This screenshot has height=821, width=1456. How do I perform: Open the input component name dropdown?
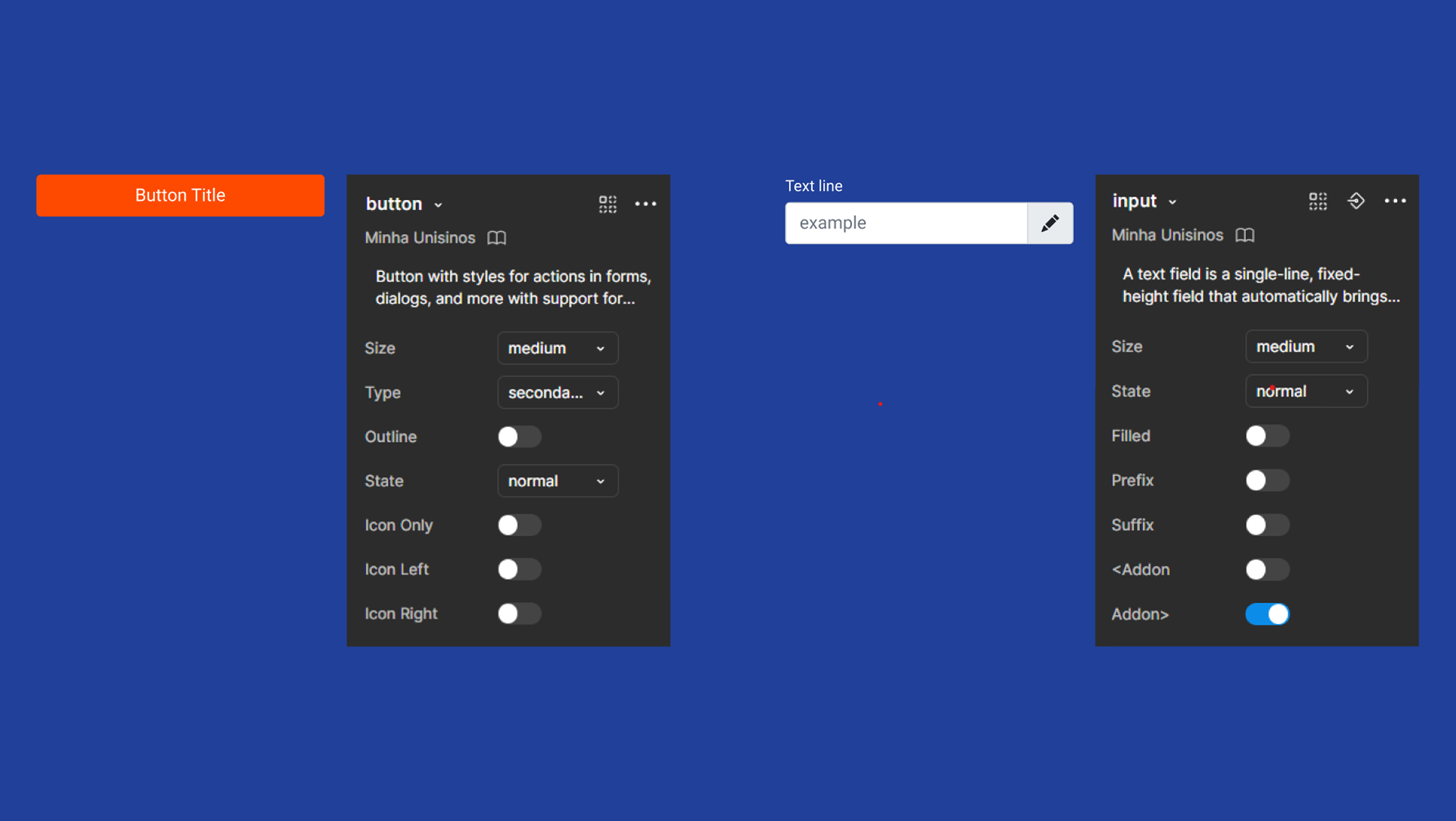click(x=1145, y=201)
